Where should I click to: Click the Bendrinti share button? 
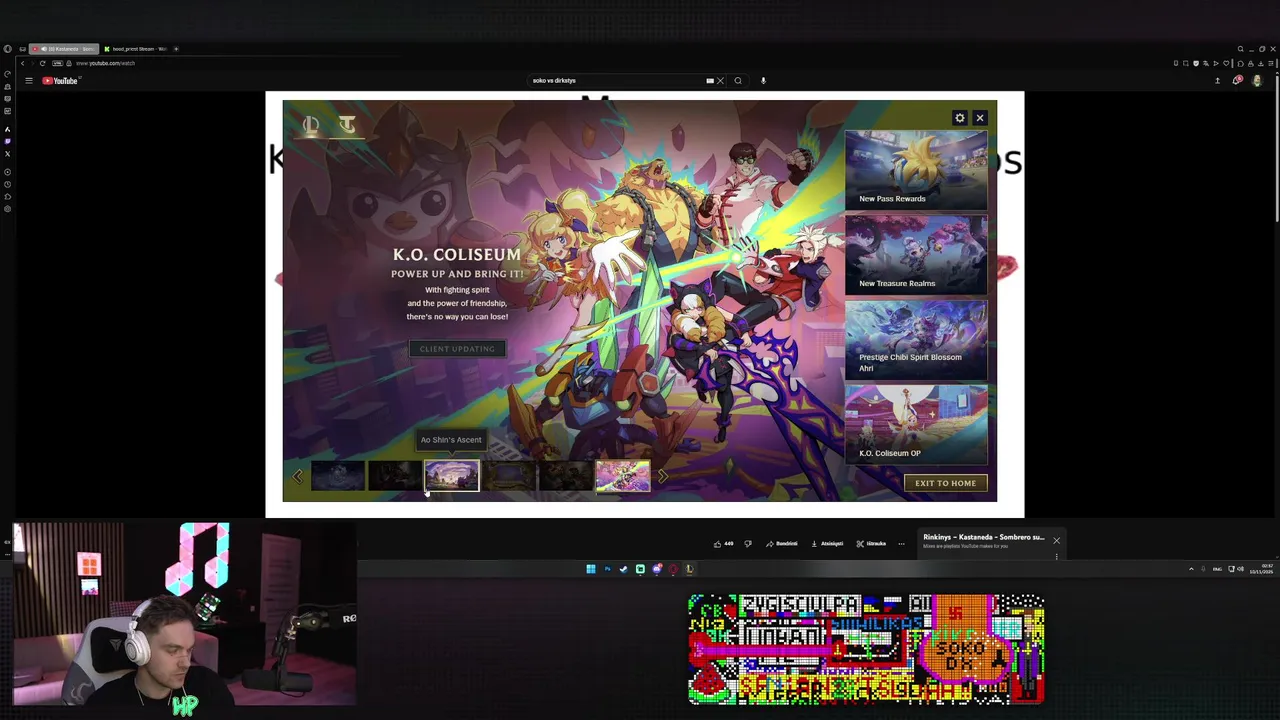point(782,544)
